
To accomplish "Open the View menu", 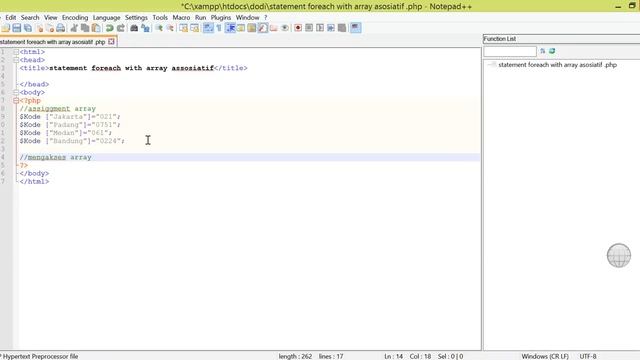I will [x=51, y=18].
